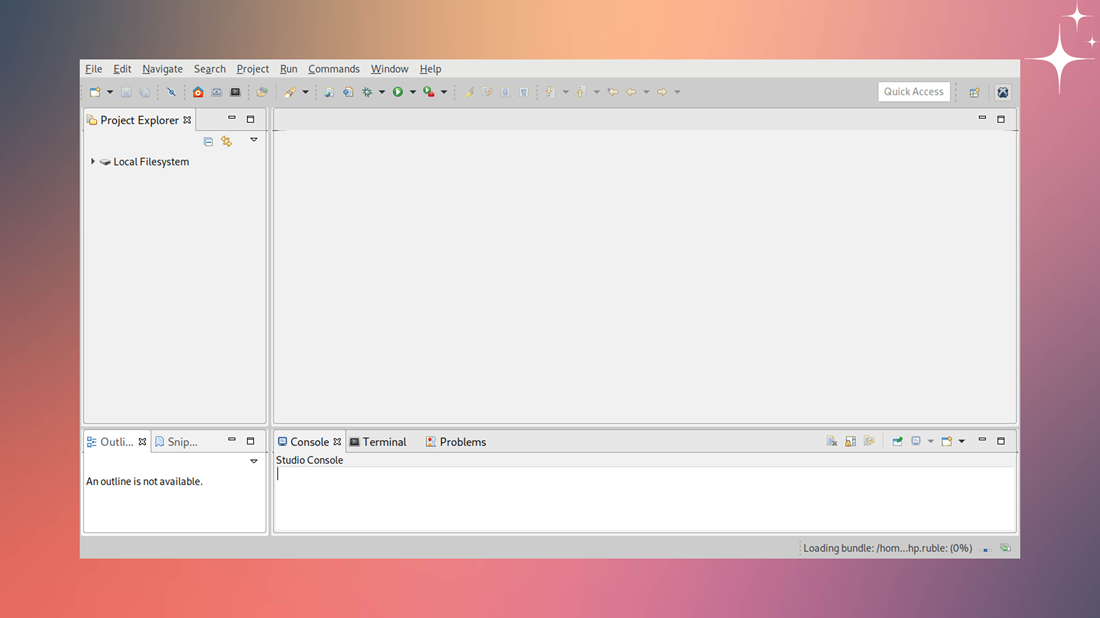Open the Run configurations dropdown arrow
Image resolution: width=1100 pixels, height=618 pixels.
point(412,92)
